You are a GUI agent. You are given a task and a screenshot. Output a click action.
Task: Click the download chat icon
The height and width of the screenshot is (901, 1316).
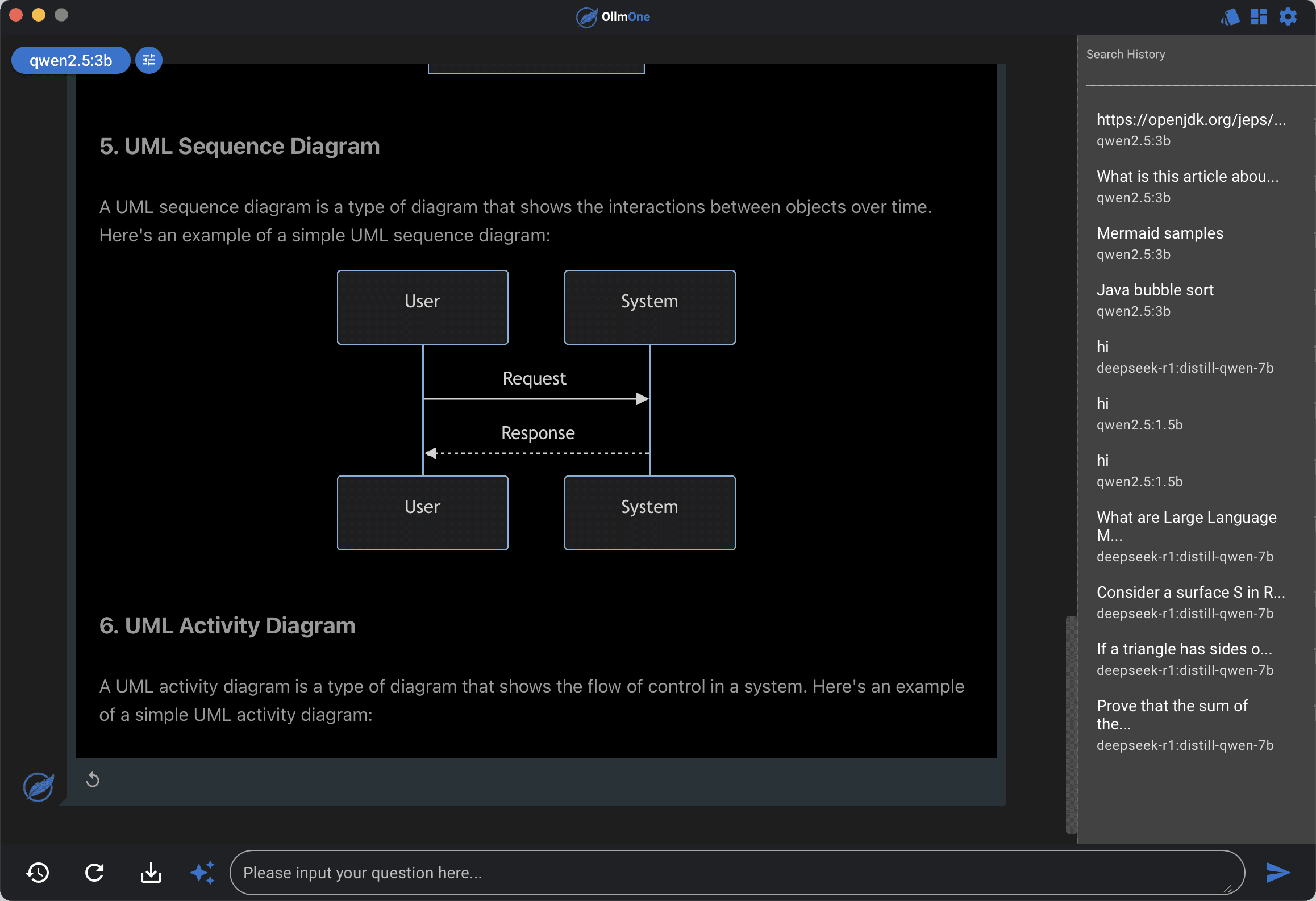point(151,872)
